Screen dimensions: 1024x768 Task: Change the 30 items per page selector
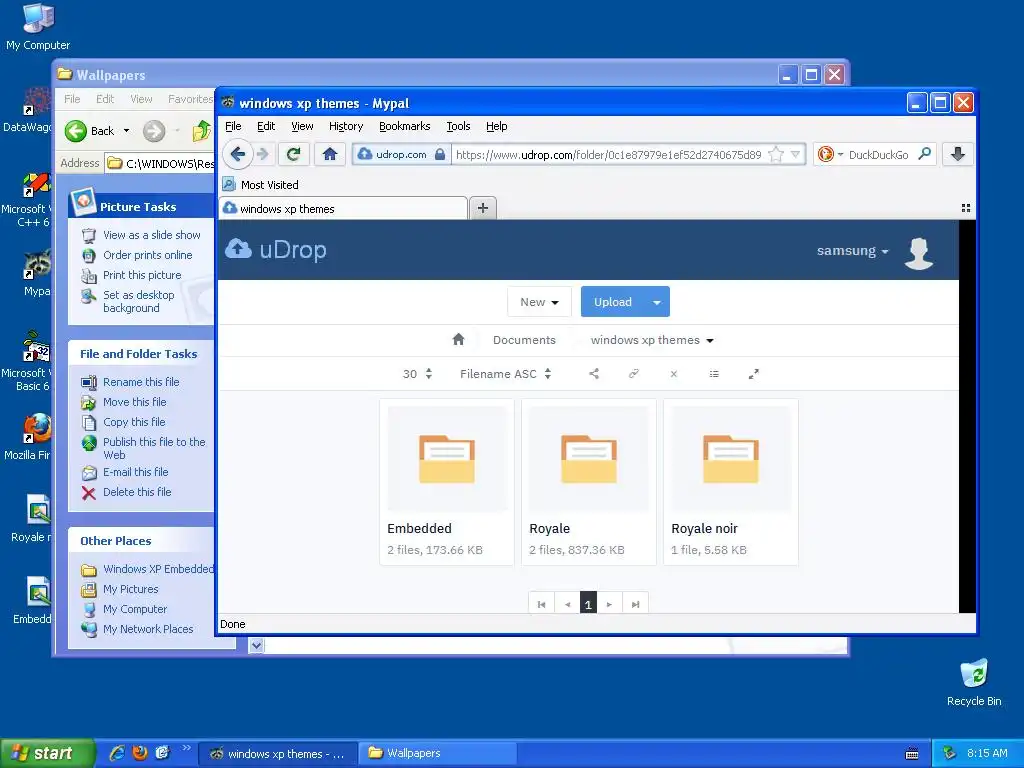417,374
